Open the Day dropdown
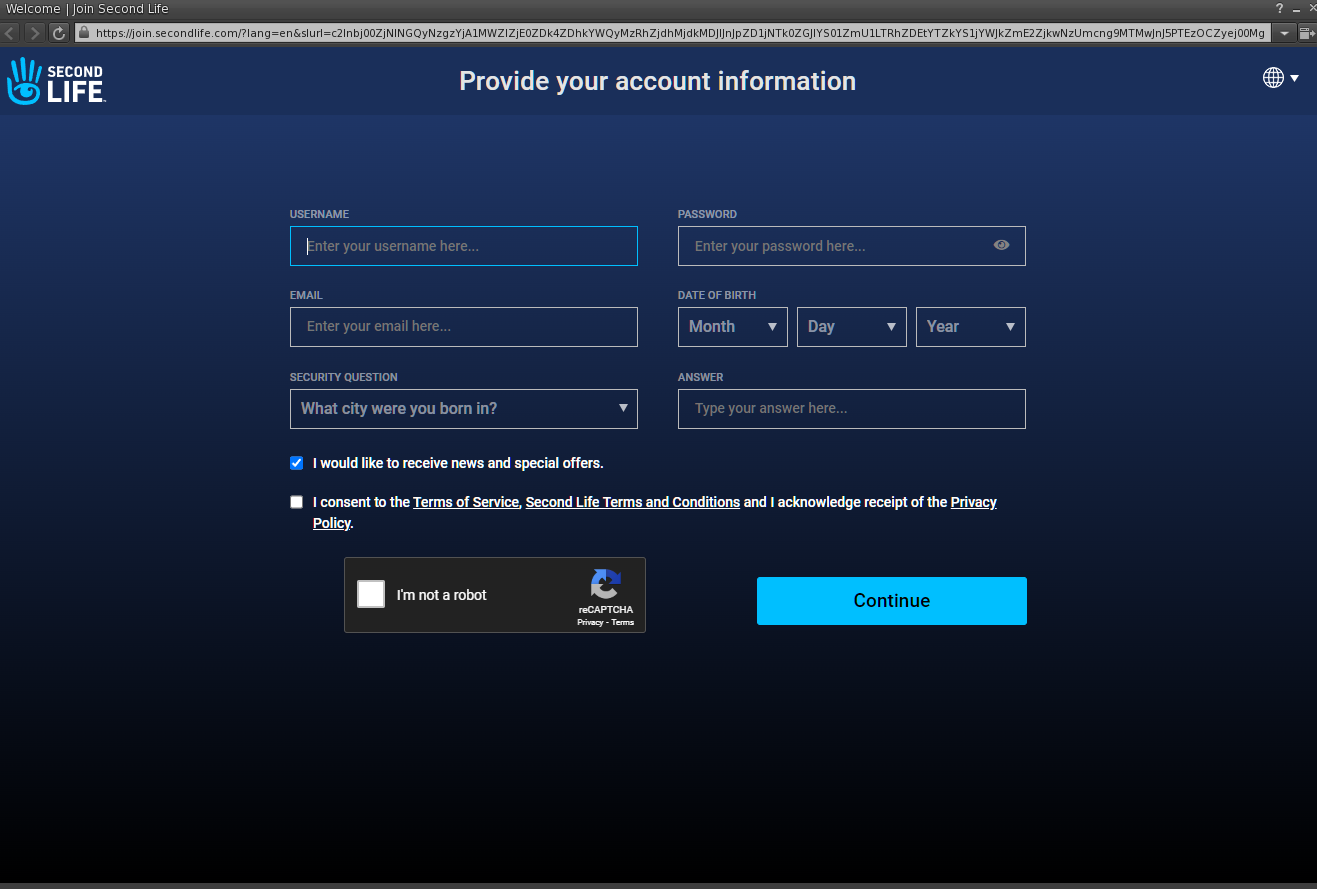 click(852, 327)
